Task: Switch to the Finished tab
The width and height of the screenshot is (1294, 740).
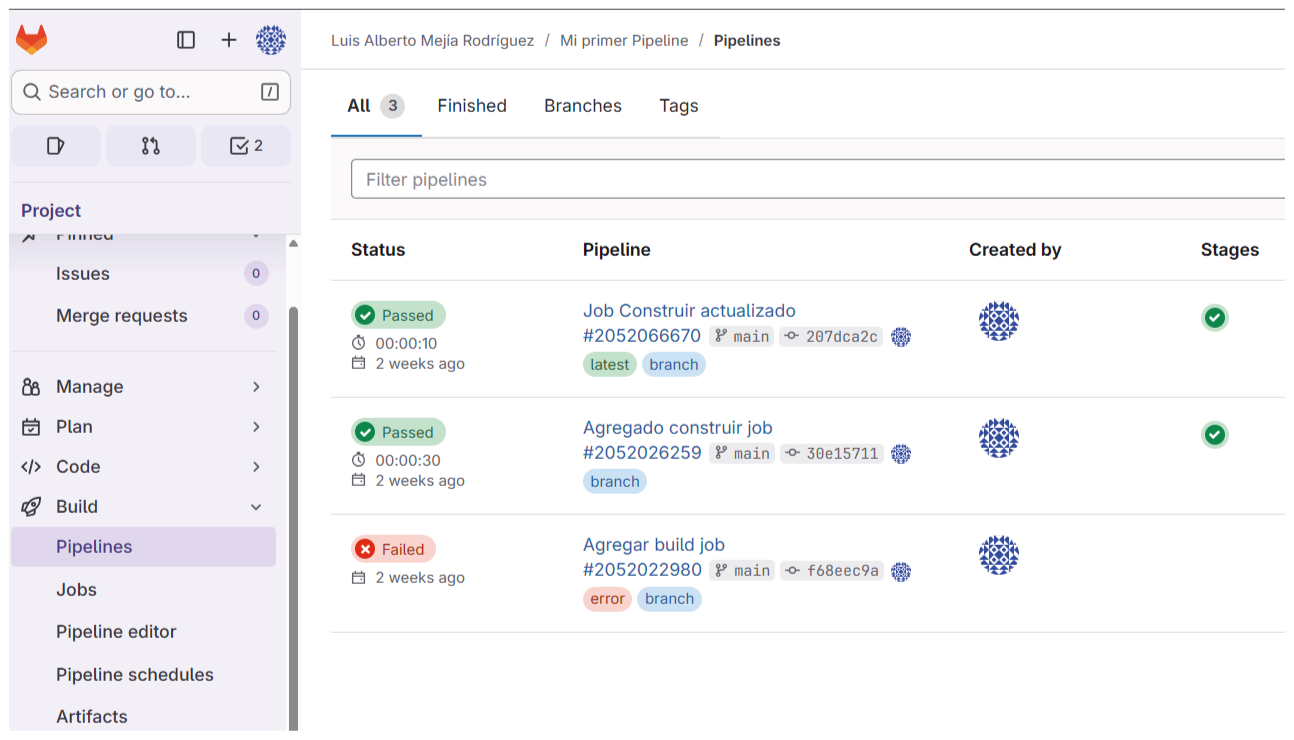Action: (x=472, y=106)
